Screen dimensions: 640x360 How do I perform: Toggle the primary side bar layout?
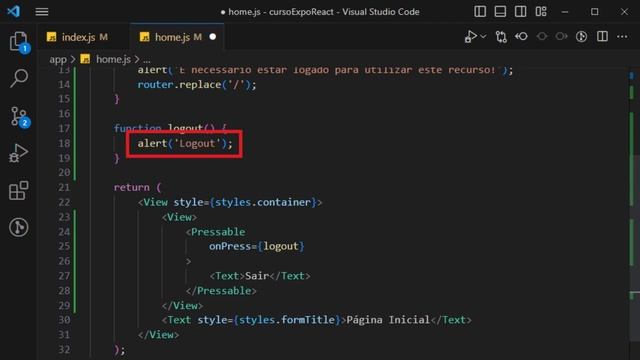coord(480,11)
